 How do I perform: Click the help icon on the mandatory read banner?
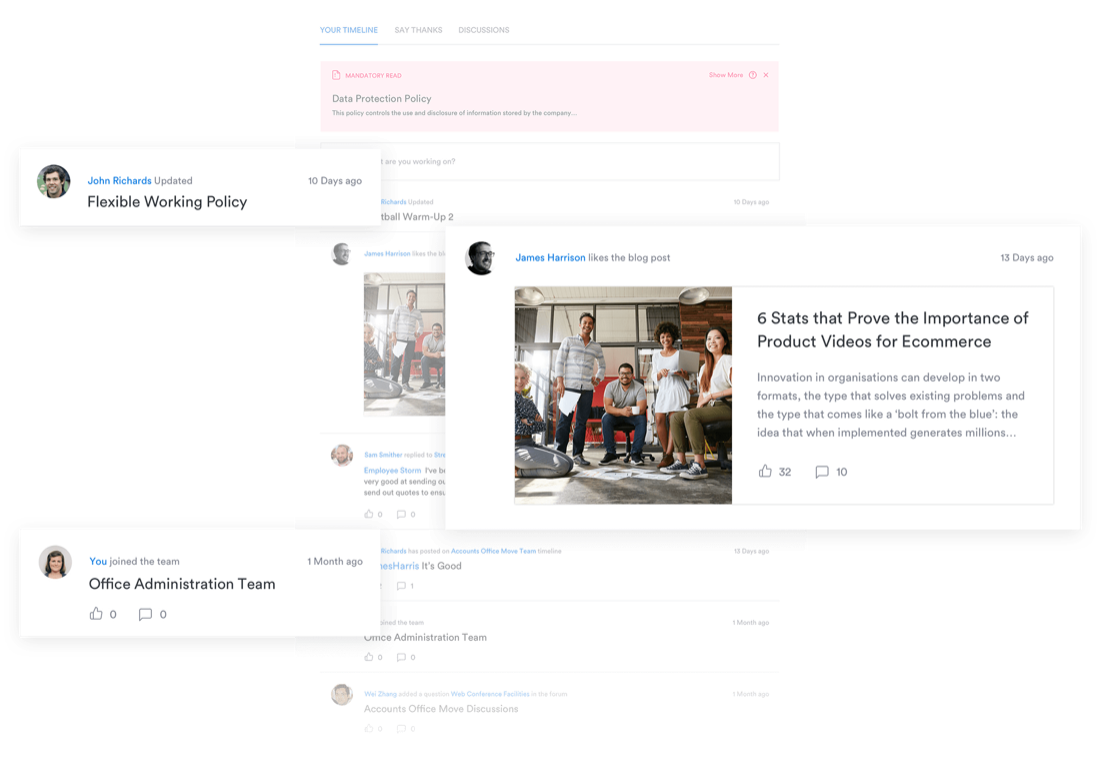[753, 75]
